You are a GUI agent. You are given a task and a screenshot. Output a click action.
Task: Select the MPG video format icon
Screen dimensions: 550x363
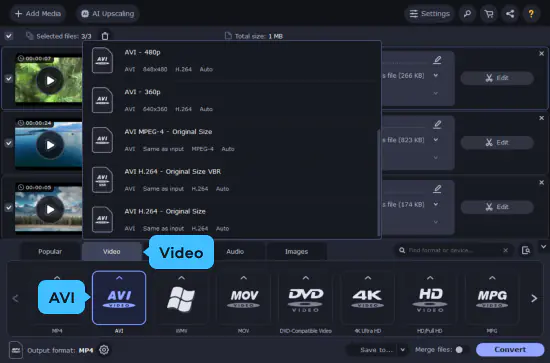point(492,298)
